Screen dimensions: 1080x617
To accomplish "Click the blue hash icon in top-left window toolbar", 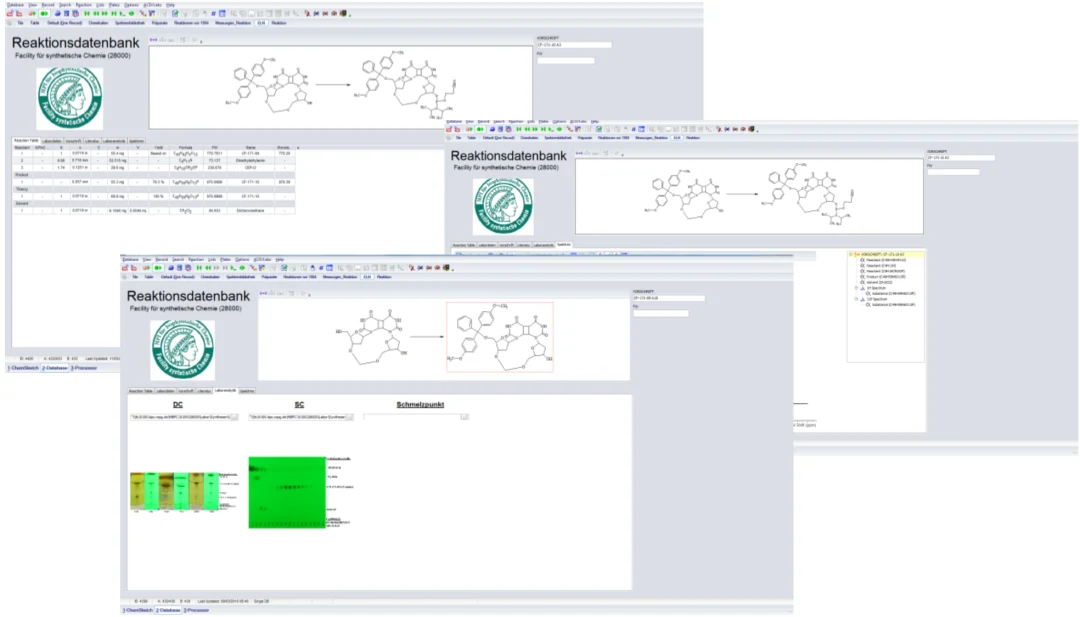I will 214,13.
